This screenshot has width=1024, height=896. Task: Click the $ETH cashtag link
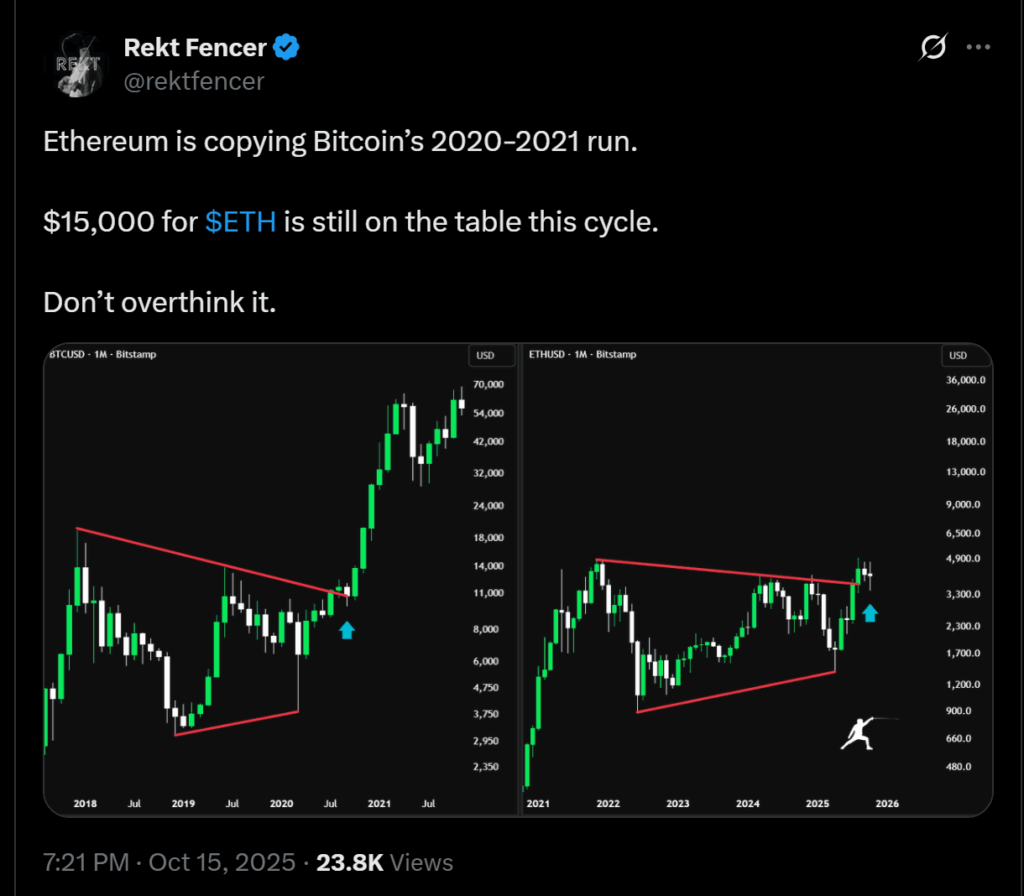click(240, 221)
